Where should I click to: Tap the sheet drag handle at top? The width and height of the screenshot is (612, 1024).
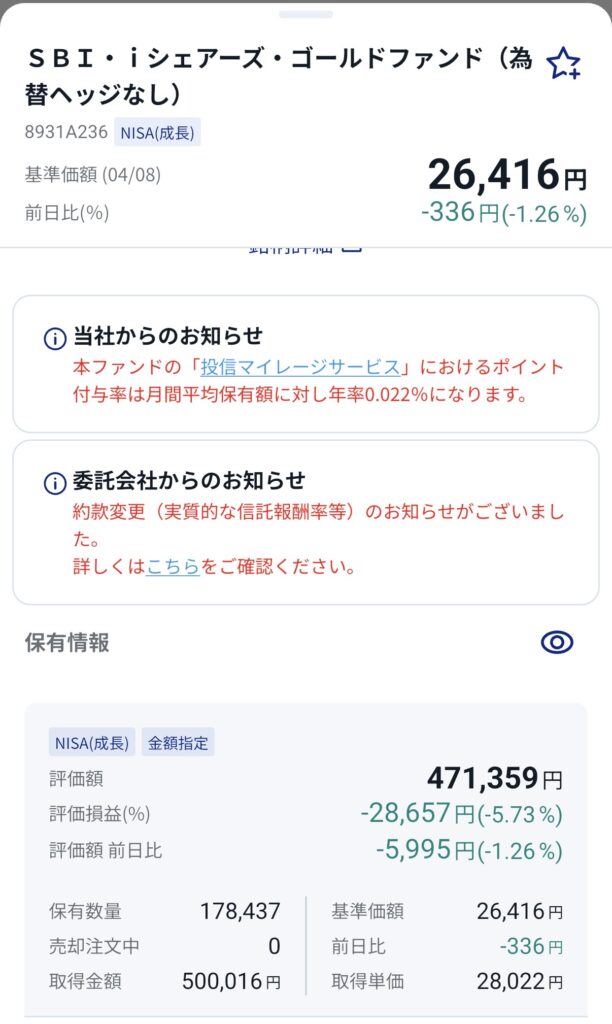[305, 14]
